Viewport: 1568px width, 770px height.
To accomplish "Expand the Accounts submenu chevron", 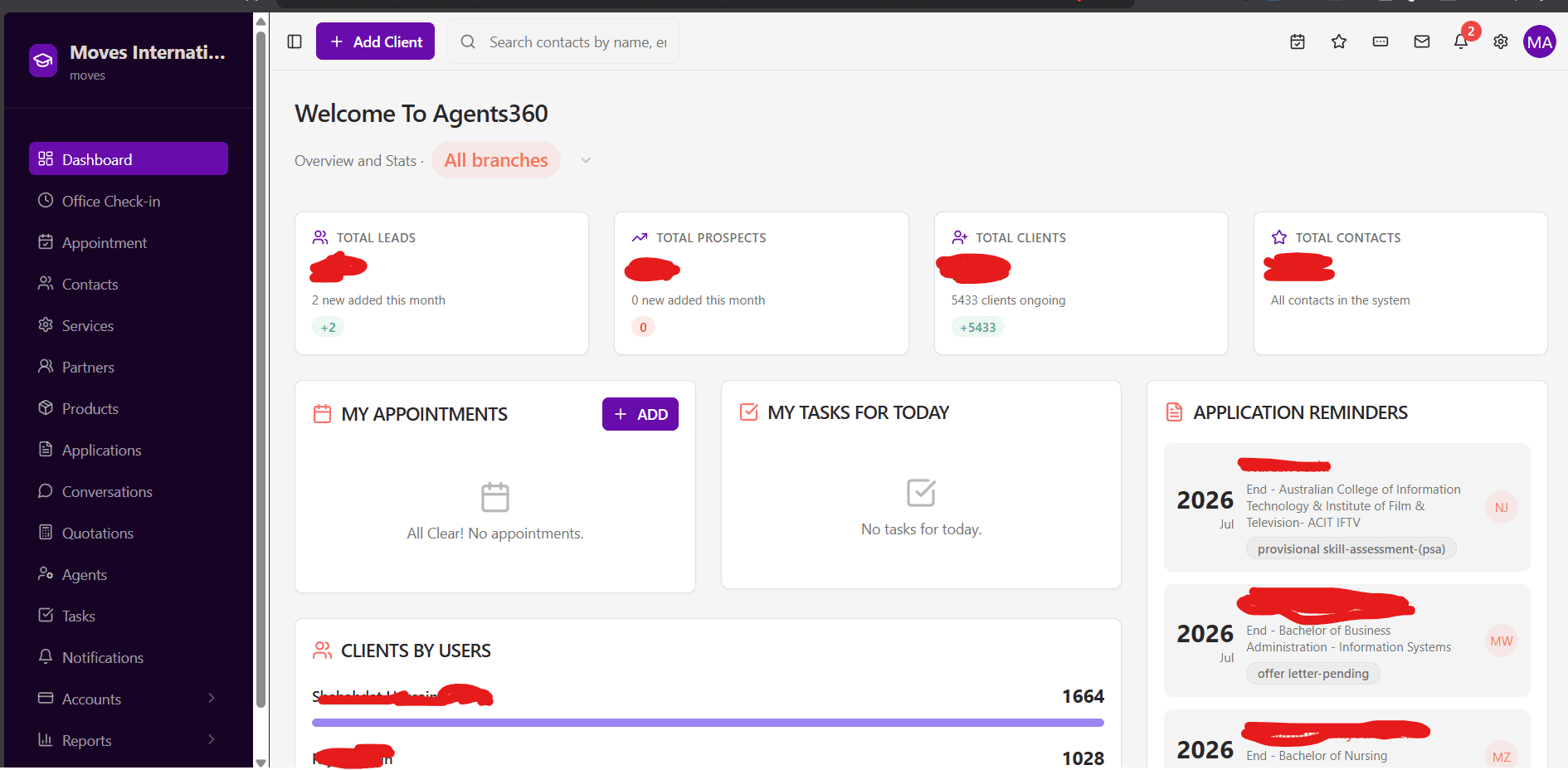I will tap(212, 698).
